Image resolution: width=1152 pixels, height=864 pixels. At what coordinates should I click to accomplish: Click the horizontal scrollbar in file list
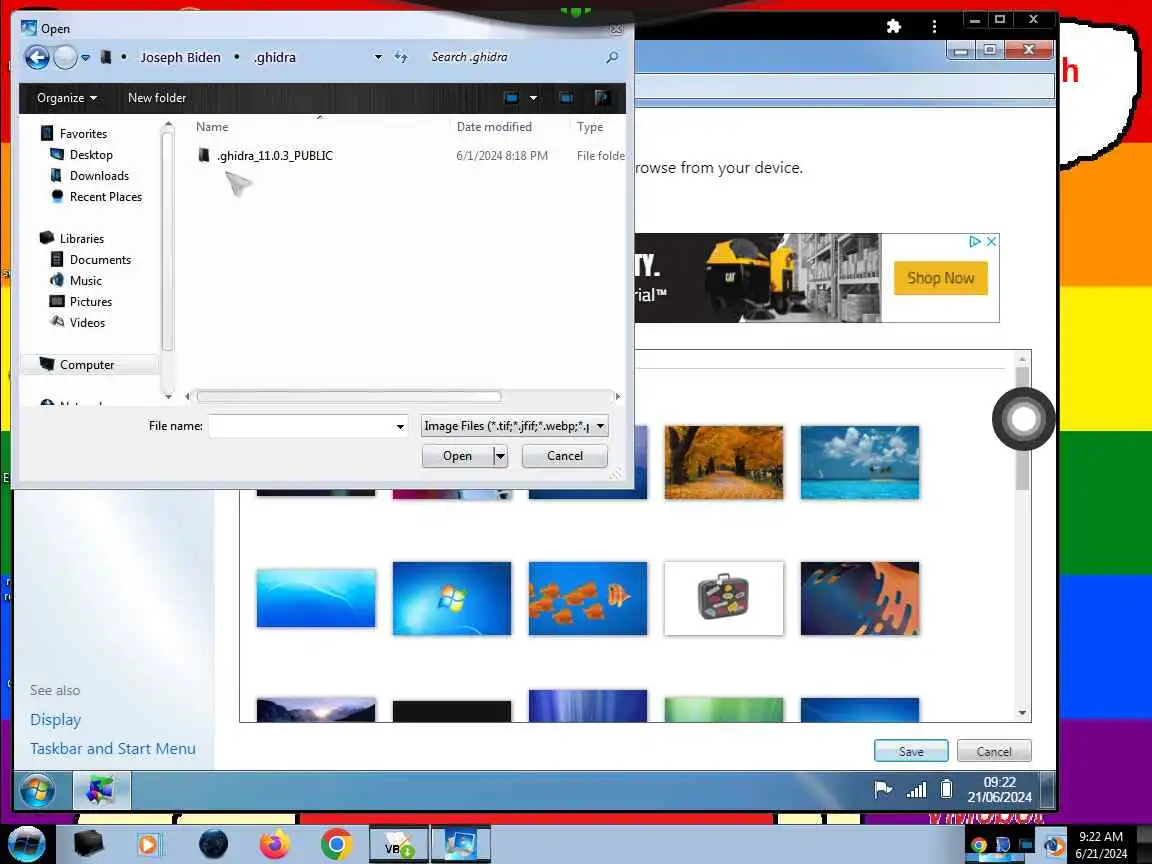349,397
